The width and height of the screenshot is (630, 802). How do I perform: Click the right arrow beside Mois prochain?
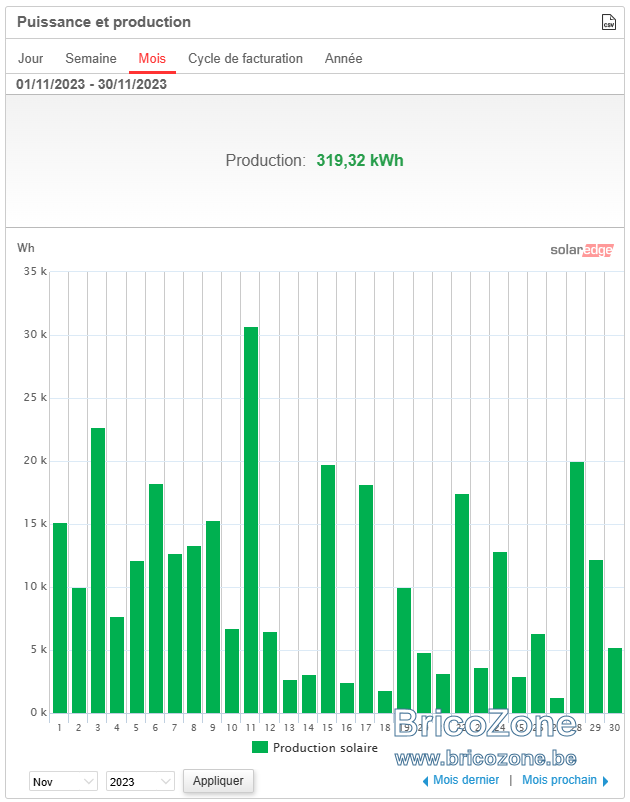[x=606, y=781]
